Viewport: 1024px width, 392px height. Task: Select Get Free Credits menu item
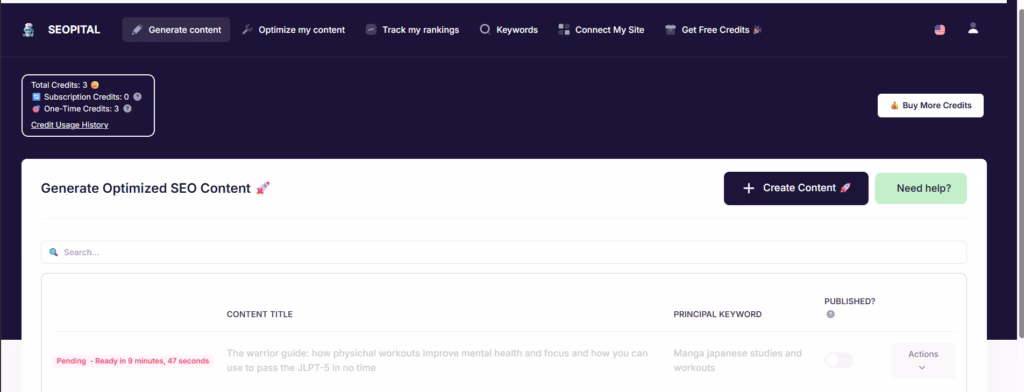713,30
